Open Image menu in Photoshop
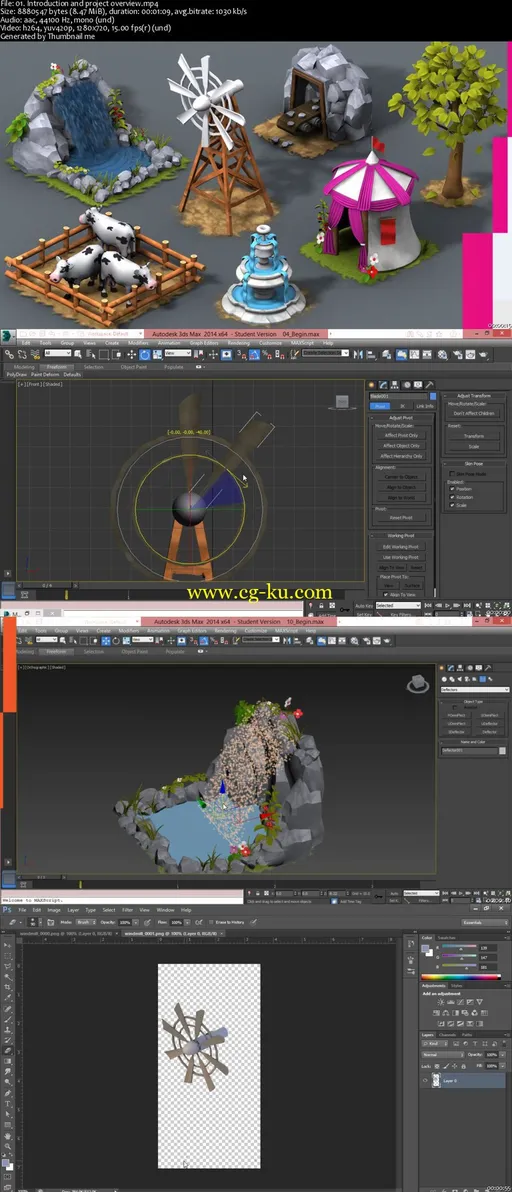The height and width of the screenshot is (1192, 512). pos(54,910)
